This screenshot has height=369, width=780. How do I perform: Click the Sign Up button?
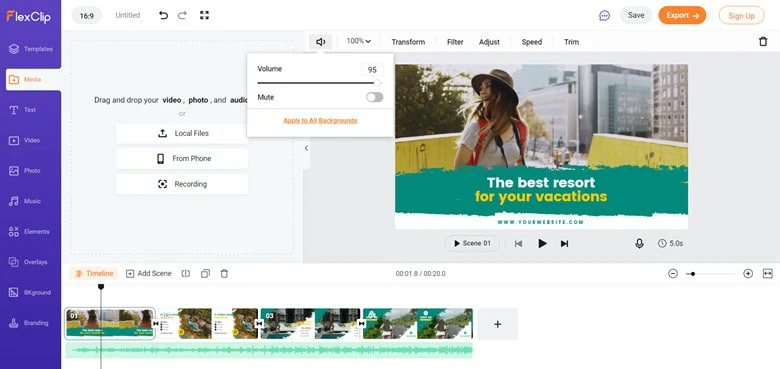pos(741,15)
